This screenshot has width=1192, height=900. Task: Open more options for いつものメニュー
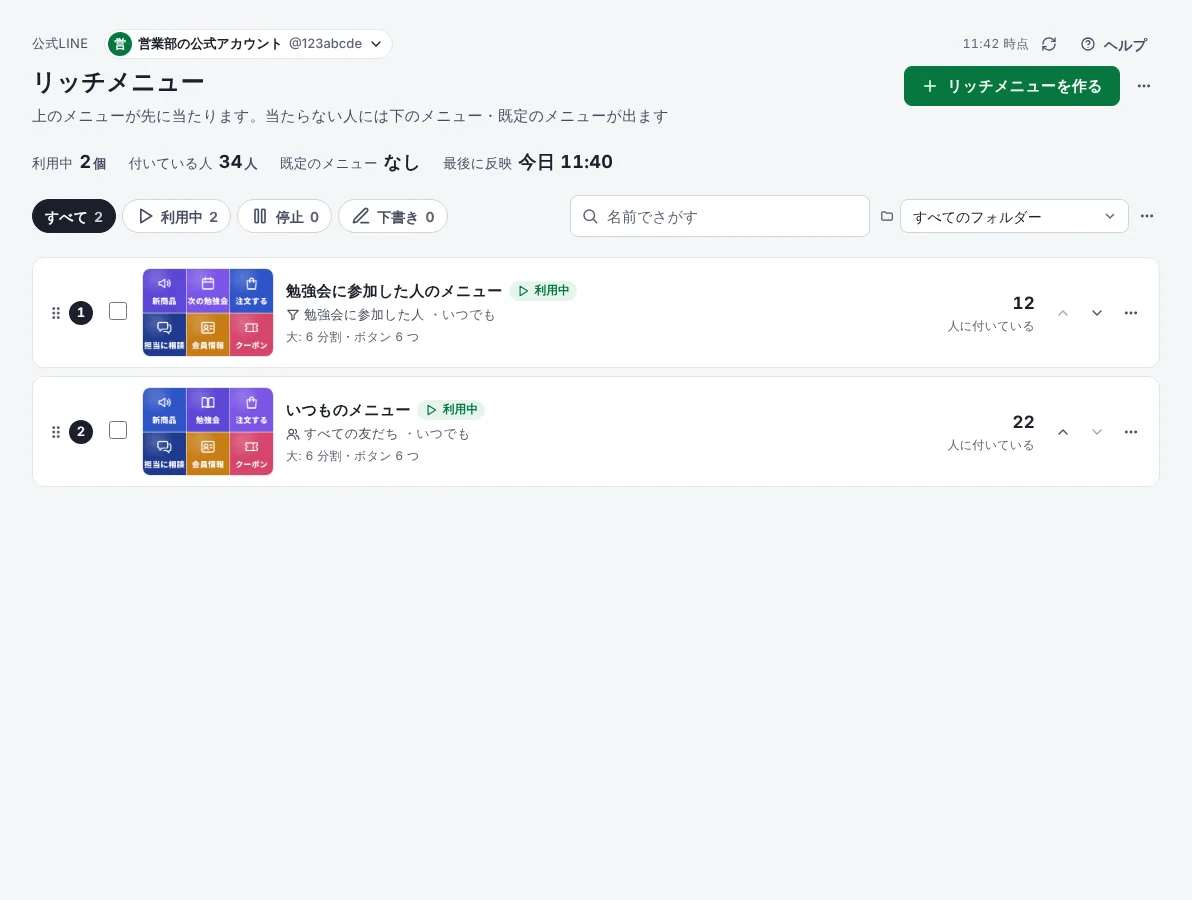tap(1130, 432)
